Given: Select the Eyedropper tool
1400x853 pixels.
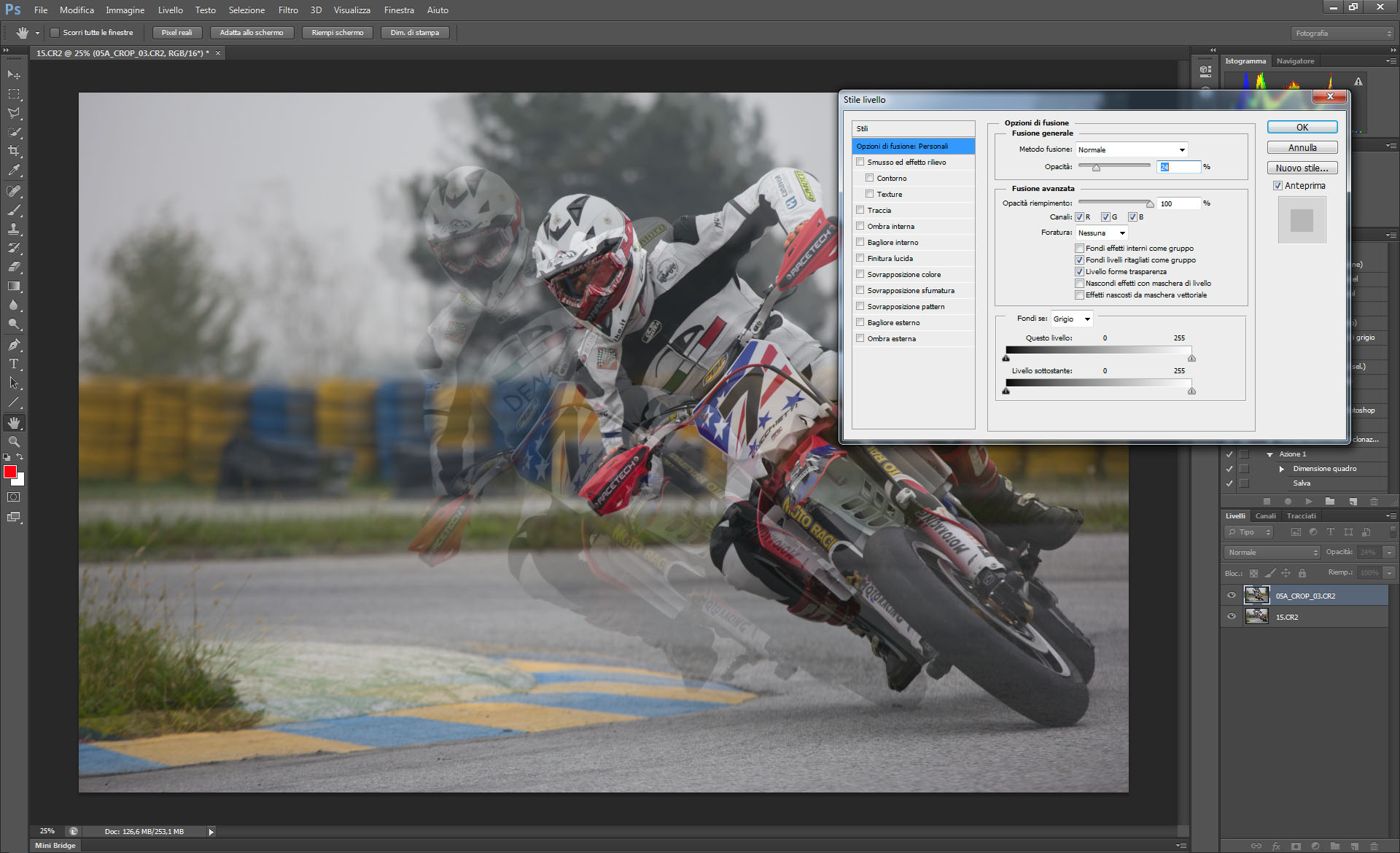Looking at the screenshot, I should click(x=14, y=171).
